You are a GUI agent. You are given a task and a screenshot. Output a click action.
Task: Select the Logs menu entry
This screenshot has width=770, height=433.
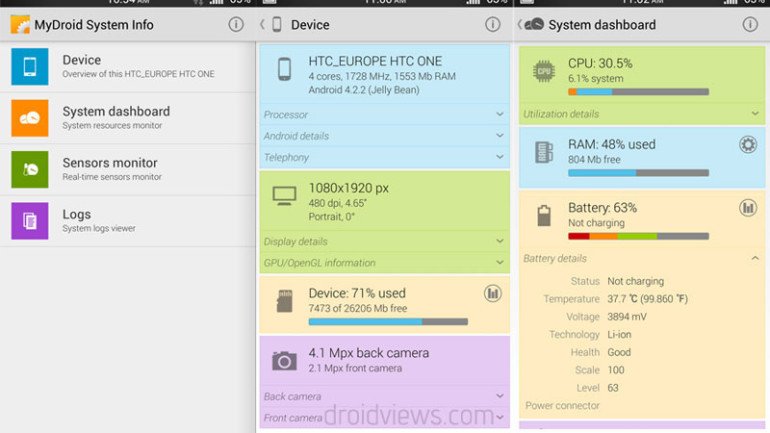[128, 221]
